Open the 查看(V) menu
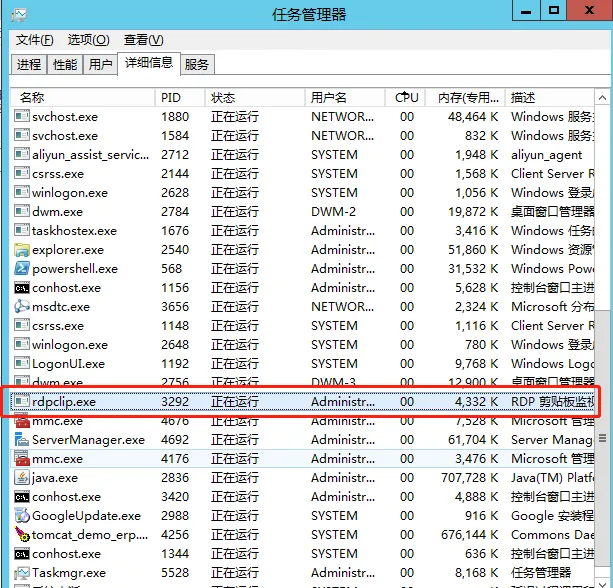This screenshot has width=613, height=588. click(143, 40)
